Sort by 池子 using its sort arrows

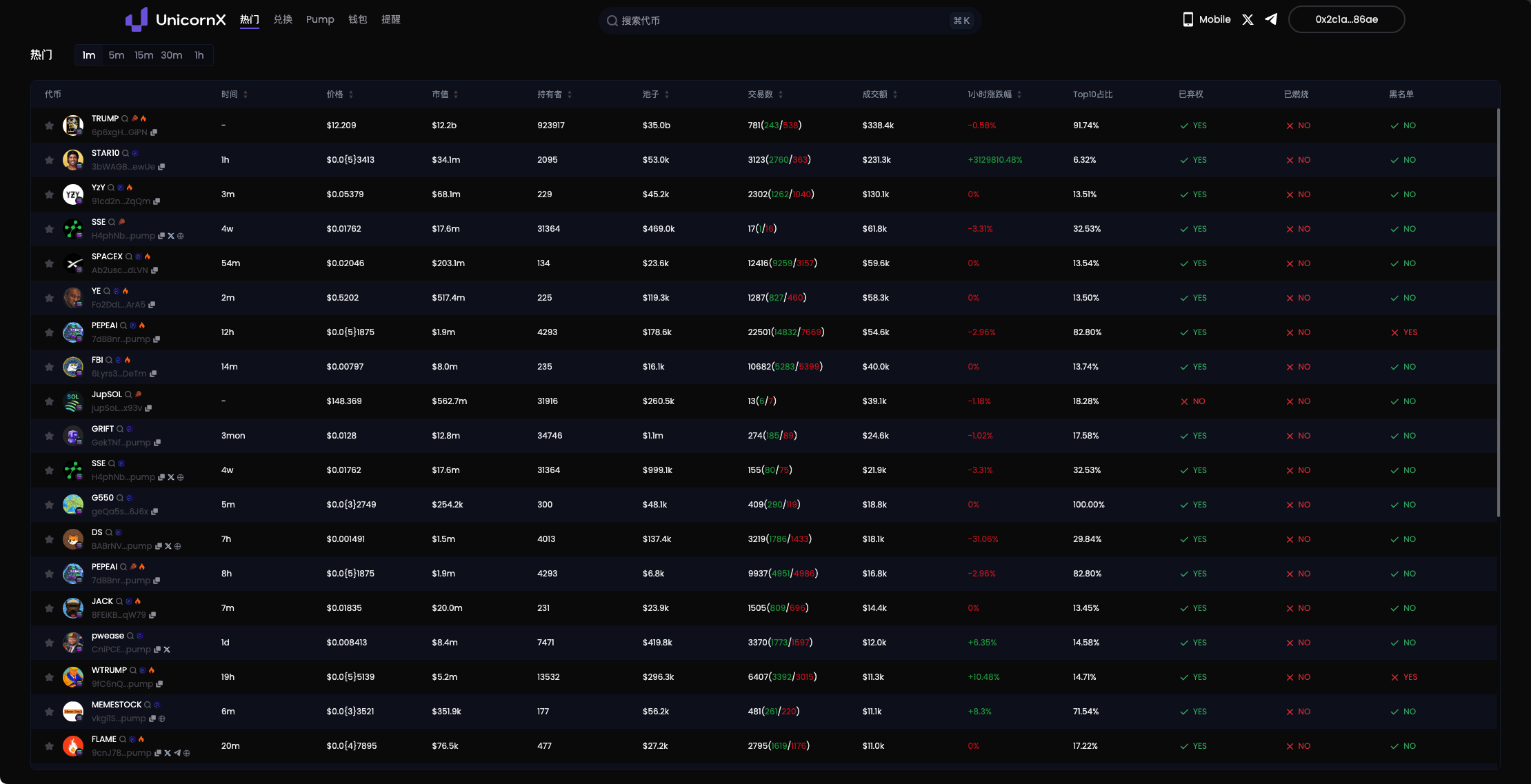[x=667, y=94]
